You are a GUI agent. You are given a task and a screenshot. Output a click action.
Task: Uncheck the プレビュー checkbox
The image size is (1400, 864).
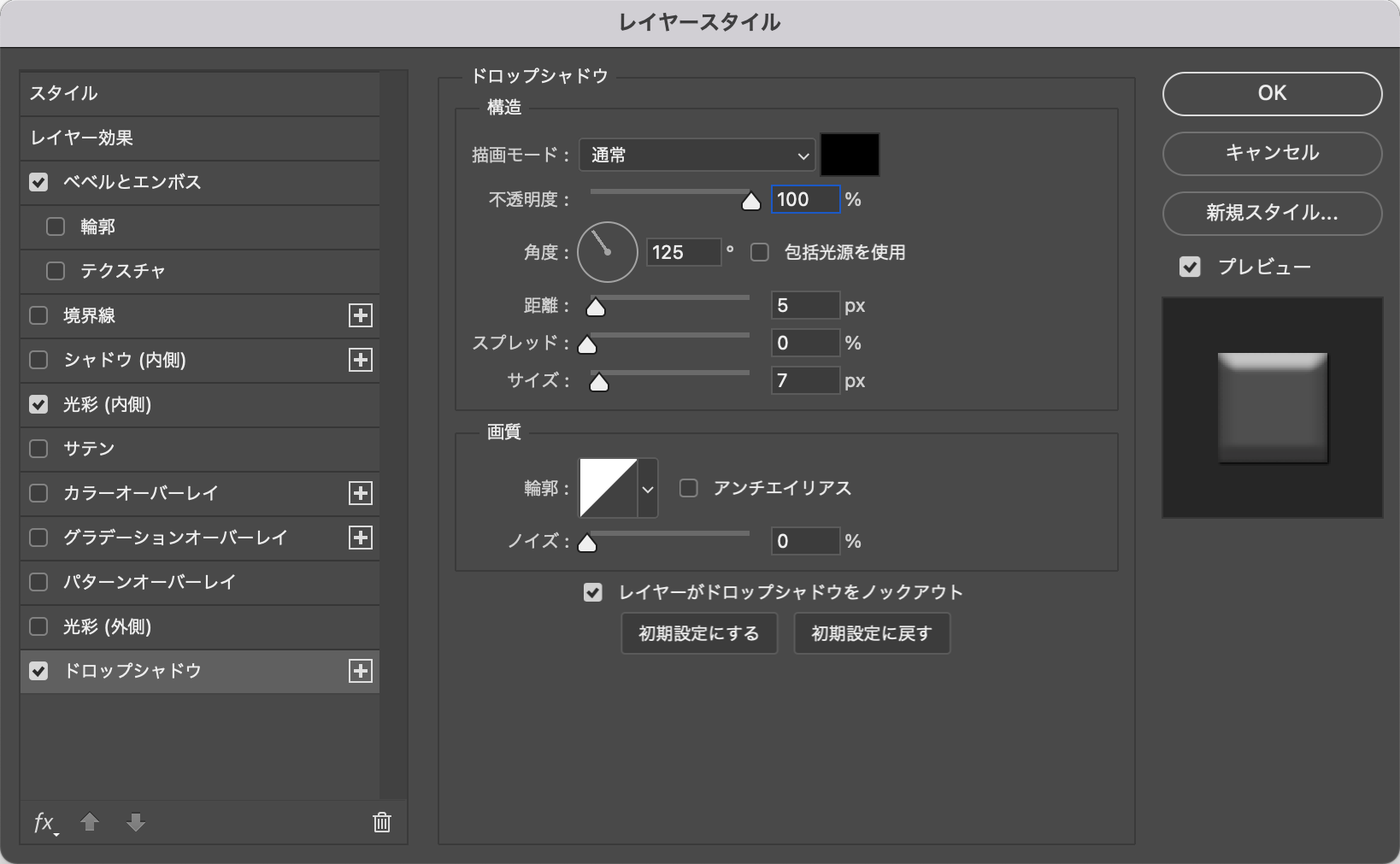point(1190,267)
